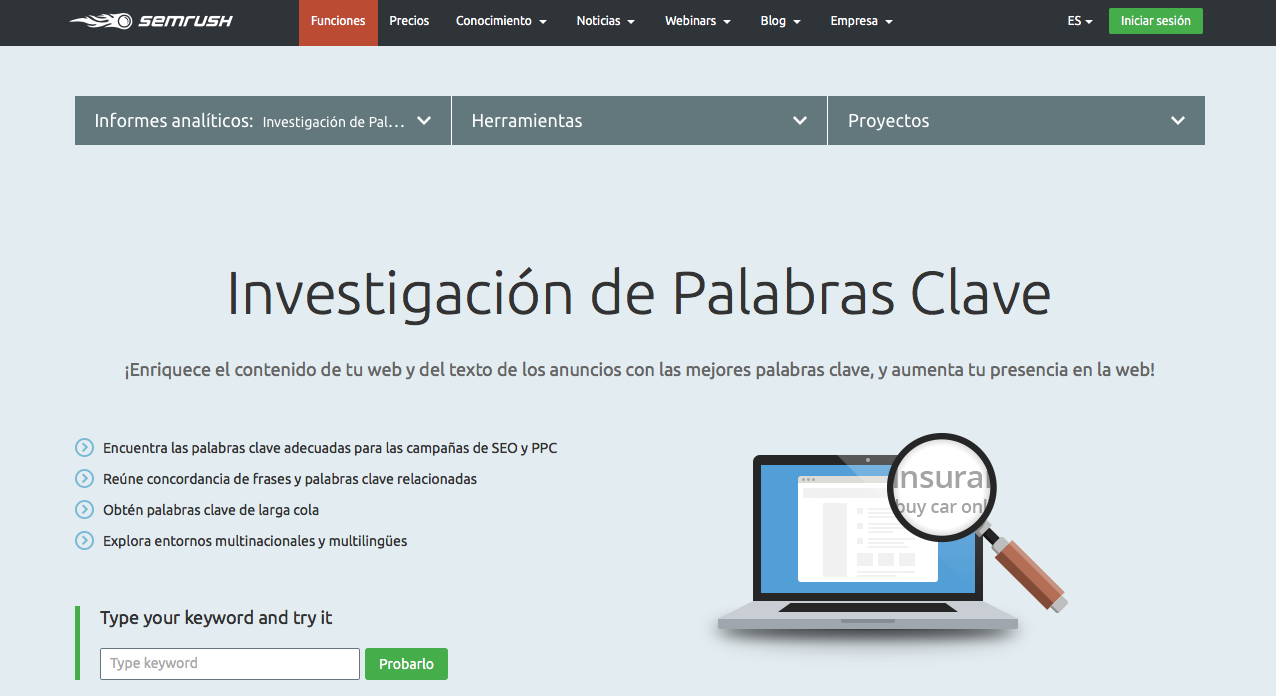This screenshot has width=1276, height=696.
Task: Open the Precios page
Action: tap(409, 20)
